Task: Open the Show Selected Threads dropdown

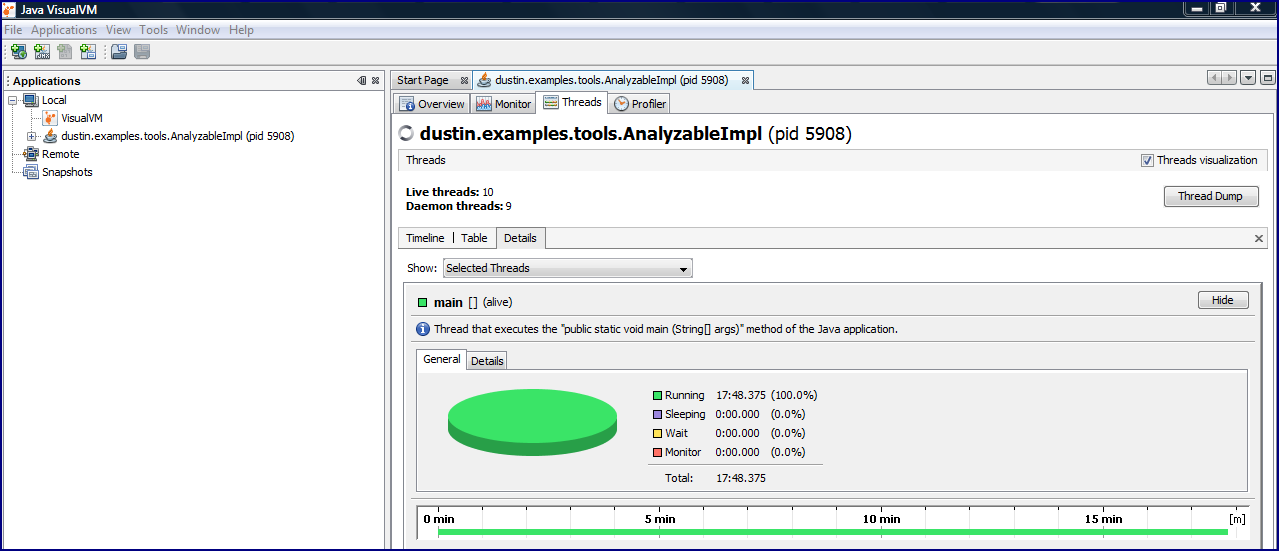Action: click(x=567, y=268)
